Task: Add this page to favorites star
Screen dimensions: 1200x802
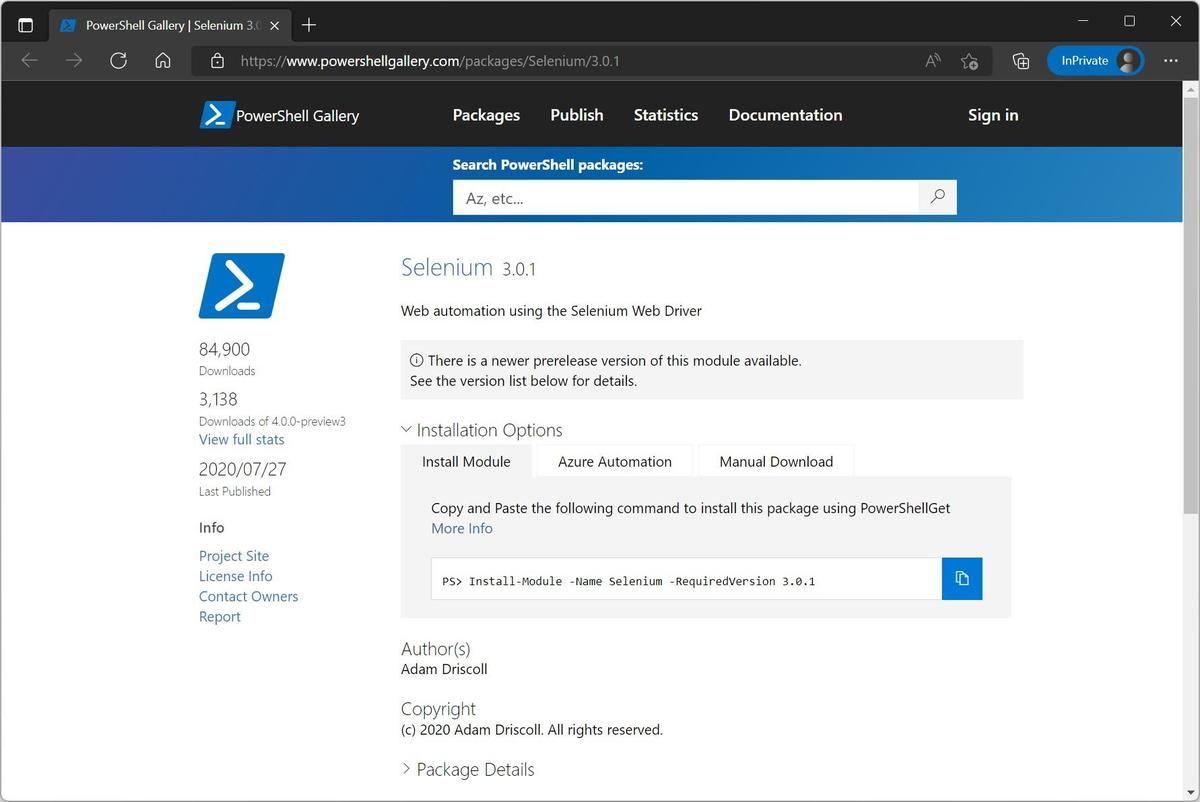Action: coord(969,61)
